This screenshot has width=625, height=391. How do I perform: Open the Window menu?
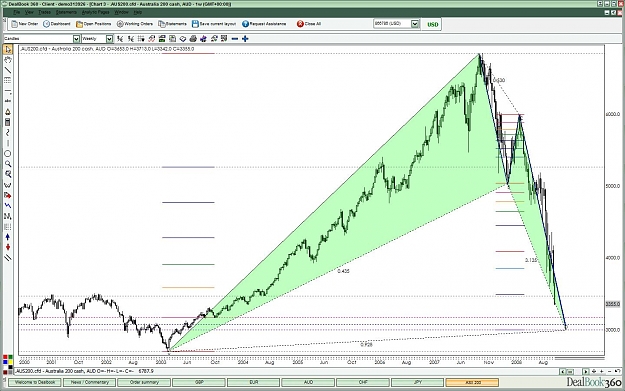click(122, 12)
